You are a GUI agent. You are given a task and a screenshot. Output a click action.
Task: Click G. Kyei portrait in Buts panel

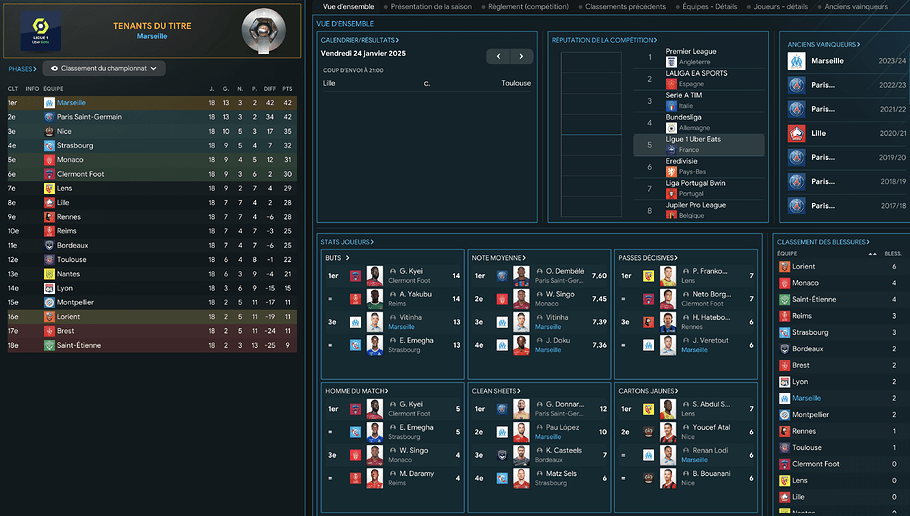pyautogui.click(x=375, y=276)
